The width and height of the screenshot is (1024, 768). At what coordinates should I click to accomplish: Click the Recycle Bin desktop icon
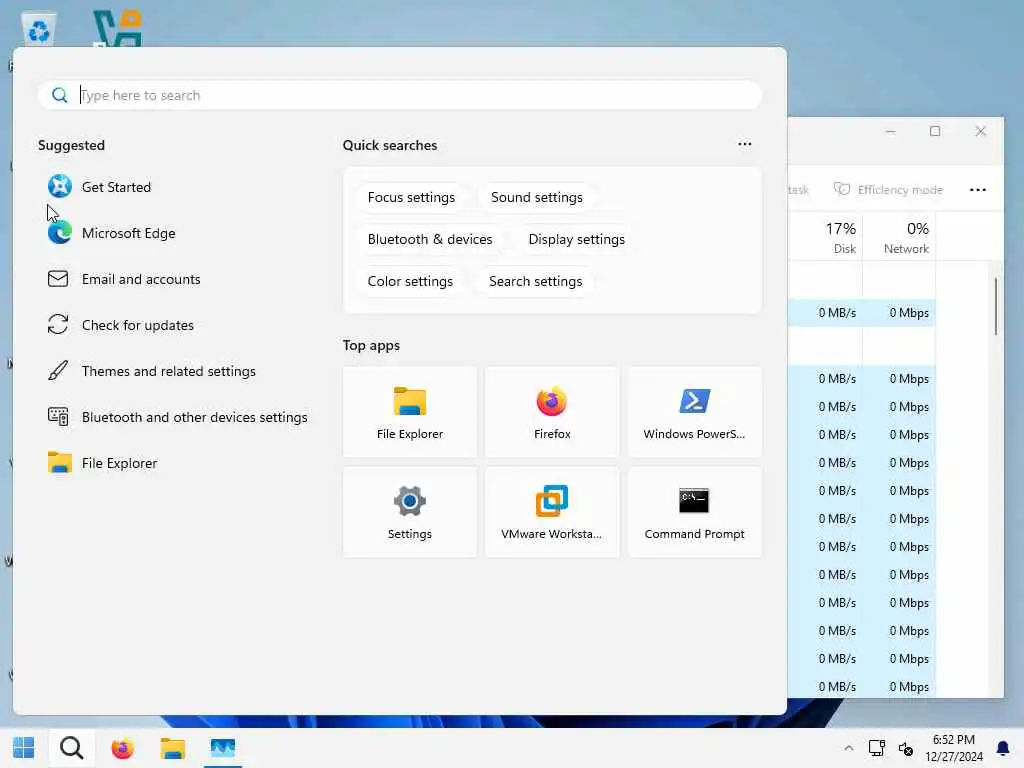(39, 30)
